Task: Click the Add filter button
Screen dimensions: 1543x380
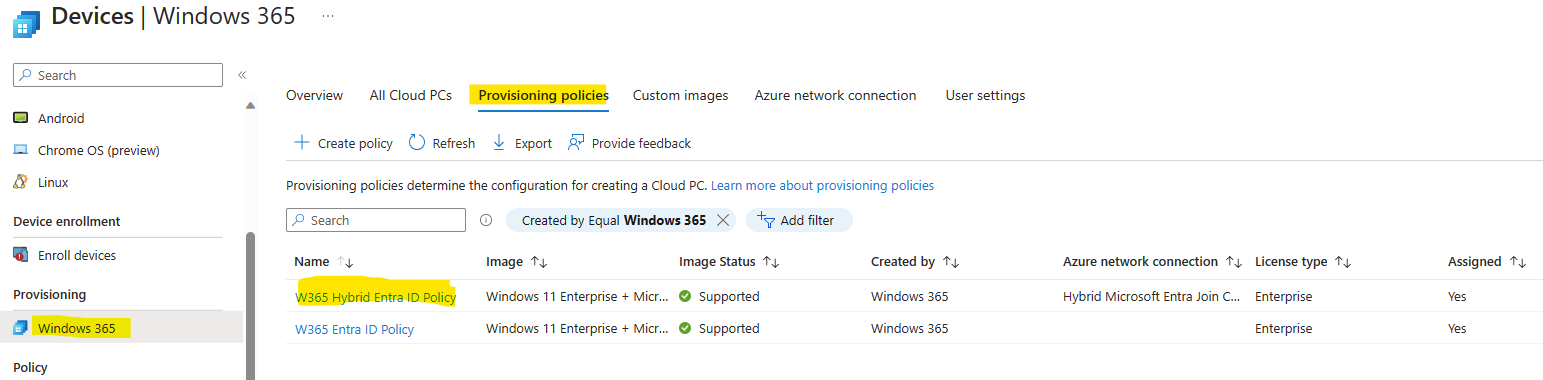Action: pyautogui.click(x=799, y=220)
